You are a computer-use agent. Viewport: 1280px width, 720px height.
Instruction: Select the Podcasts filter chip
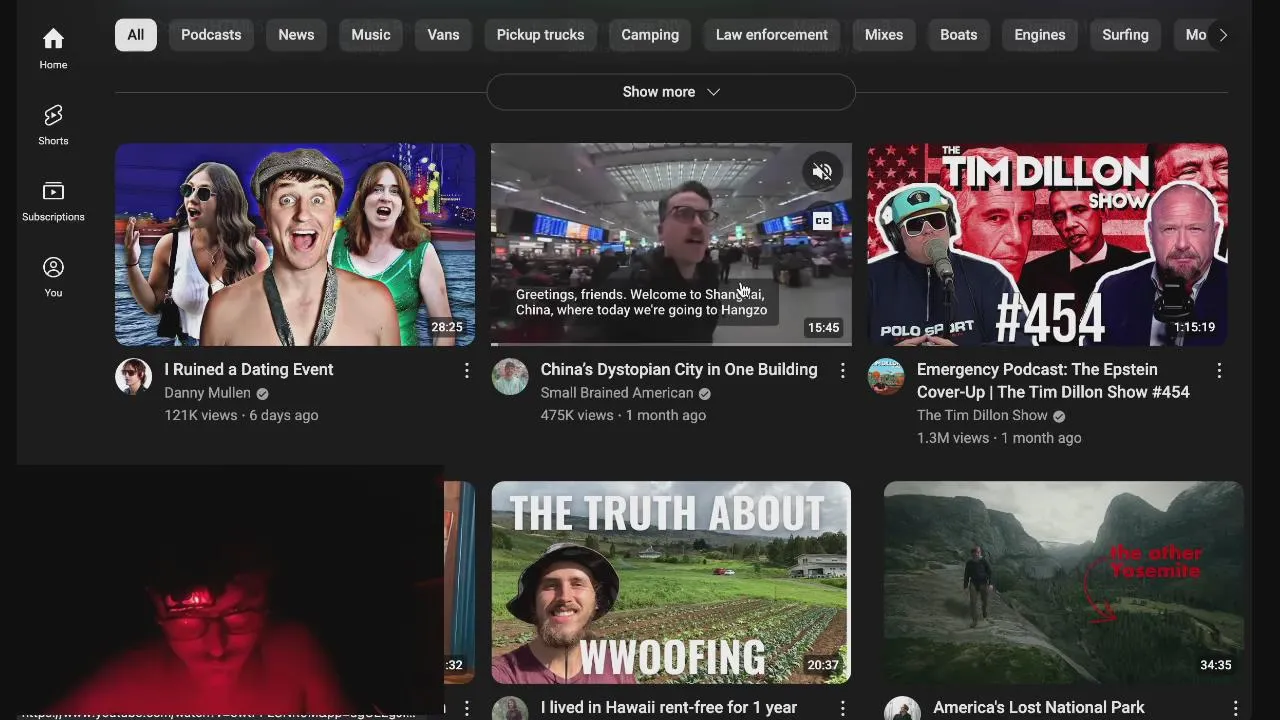point(211,35)
